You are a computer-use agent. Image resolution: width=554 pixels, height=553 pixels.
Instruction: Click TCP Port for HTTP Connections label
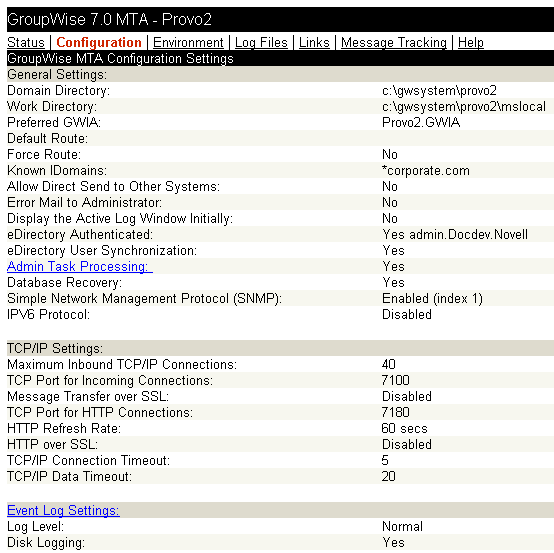pos(100,412)
